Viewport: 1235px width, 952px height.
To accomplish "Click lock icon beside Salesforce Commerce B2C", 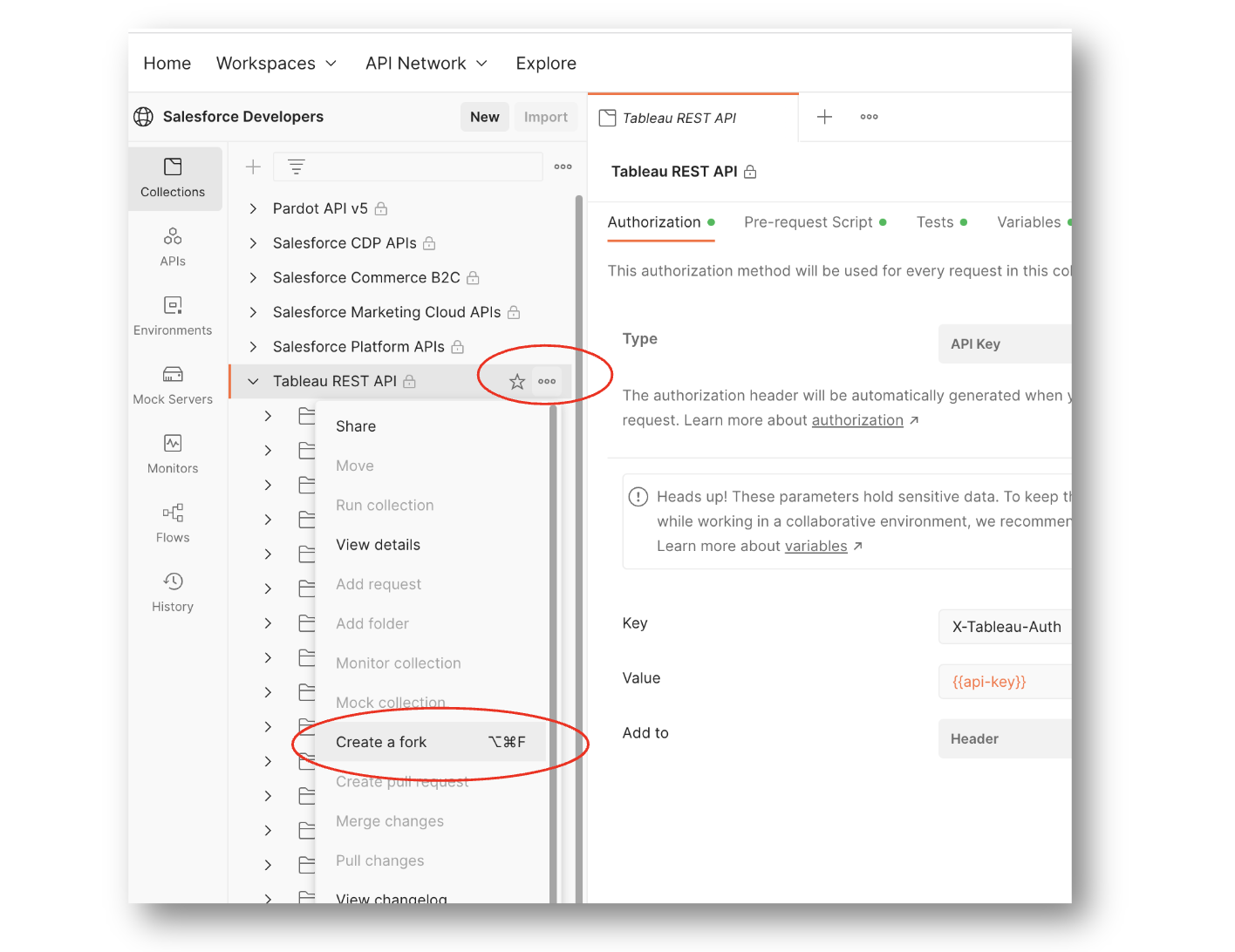I will coord(473,277).
